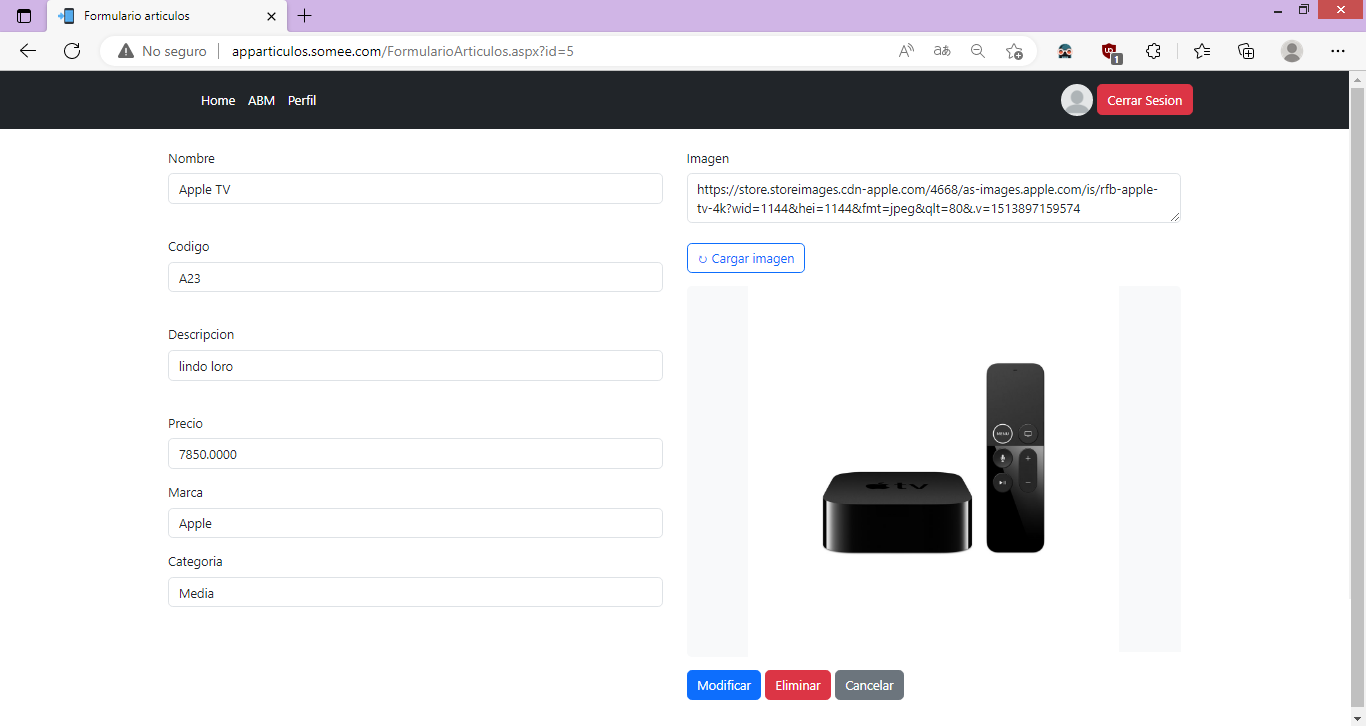Click the translate page icon
This screenshot has width=1366, height=726.
click(x=942, y=51)
